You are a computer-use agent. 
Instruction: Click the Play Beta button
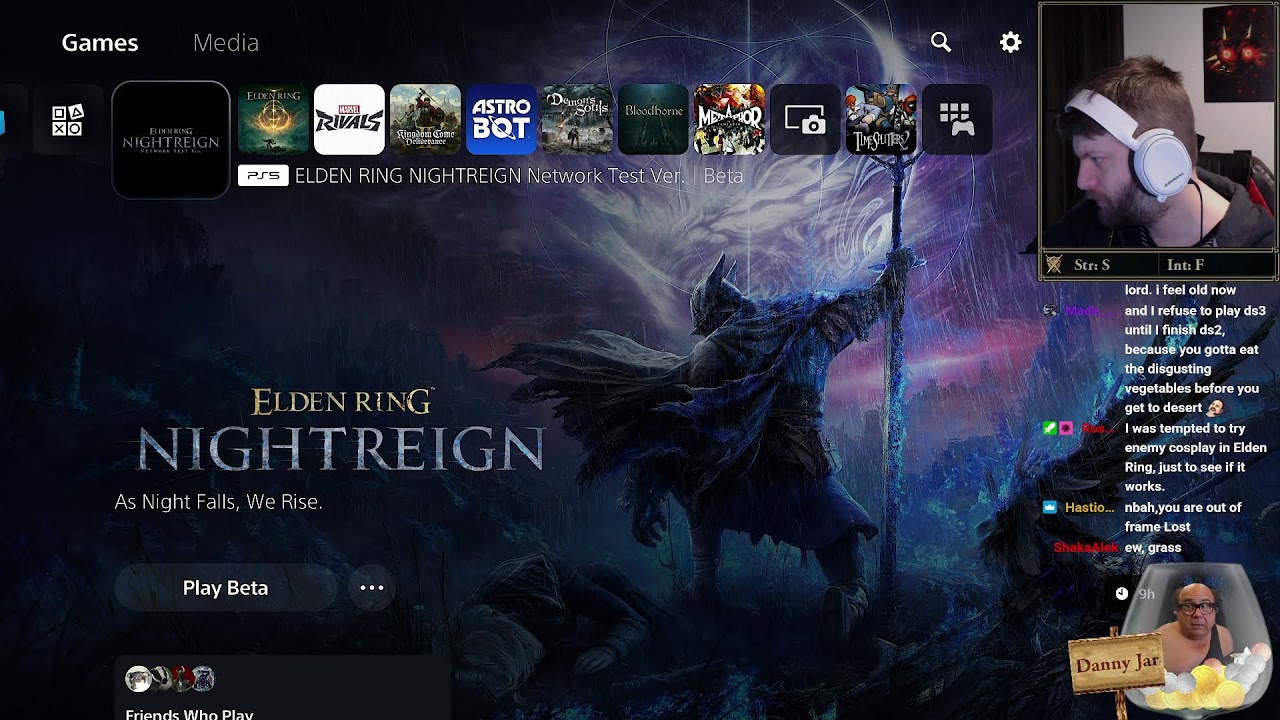pos(226,588)
